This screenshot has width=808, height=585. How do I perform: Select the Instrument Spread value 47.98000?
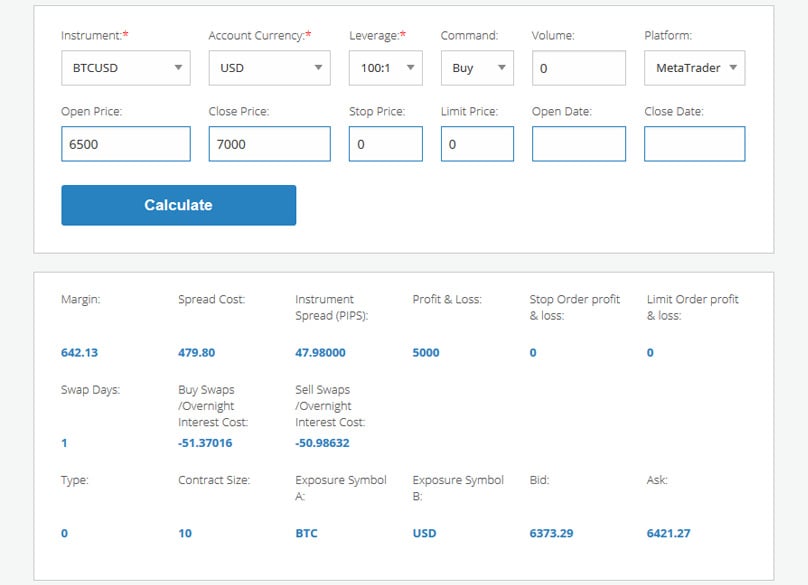(320, 353)
